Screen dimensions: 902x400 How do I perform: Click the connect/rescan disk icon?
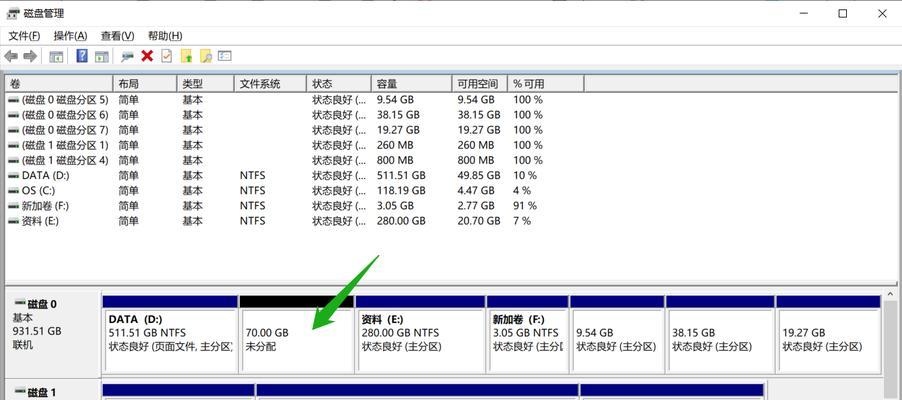[128, 56]
